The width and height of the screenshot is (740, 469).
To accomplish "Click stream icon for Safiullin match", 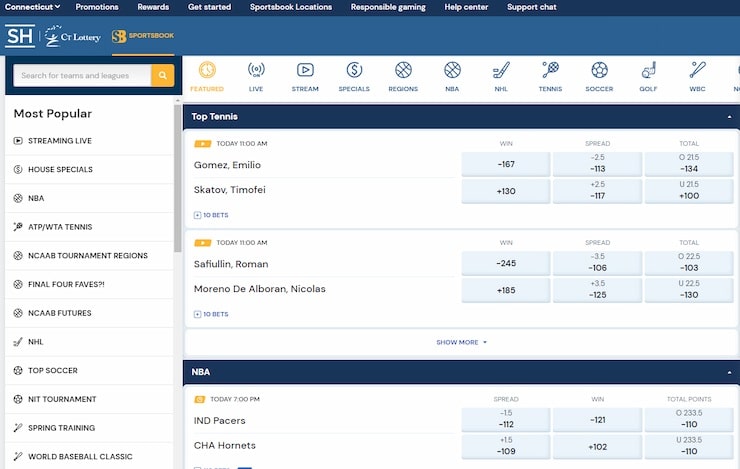I will pyautogui.click(x=202, y=243).
